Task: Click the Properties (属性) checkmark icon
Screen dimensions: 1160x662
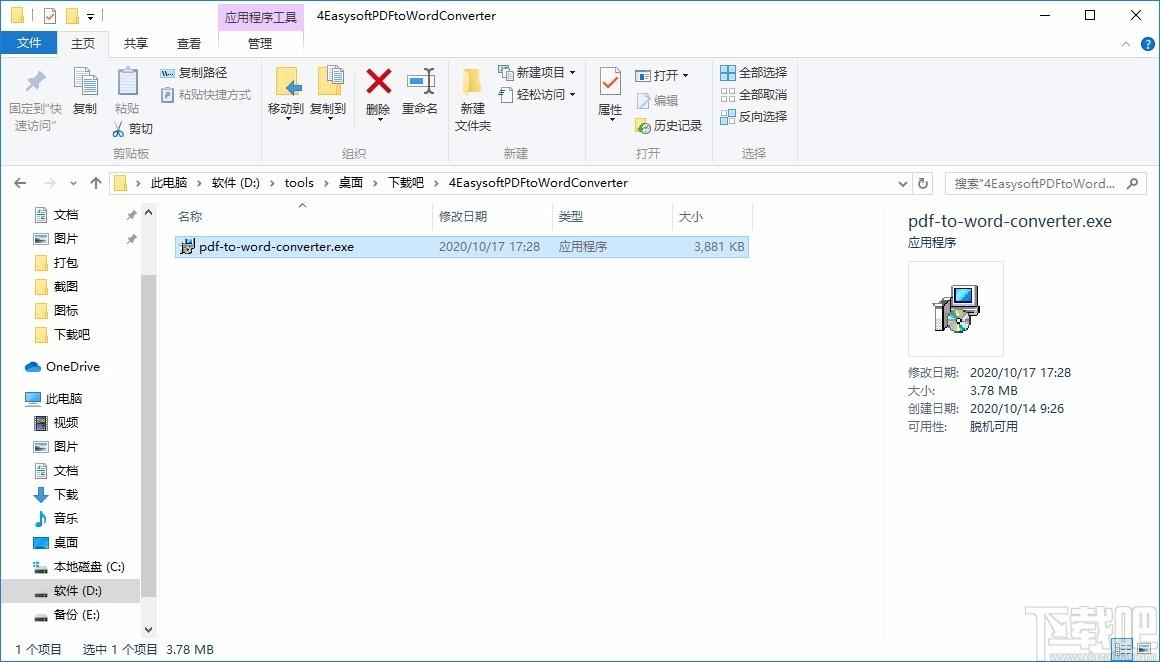Action: [x=610, y=82]
